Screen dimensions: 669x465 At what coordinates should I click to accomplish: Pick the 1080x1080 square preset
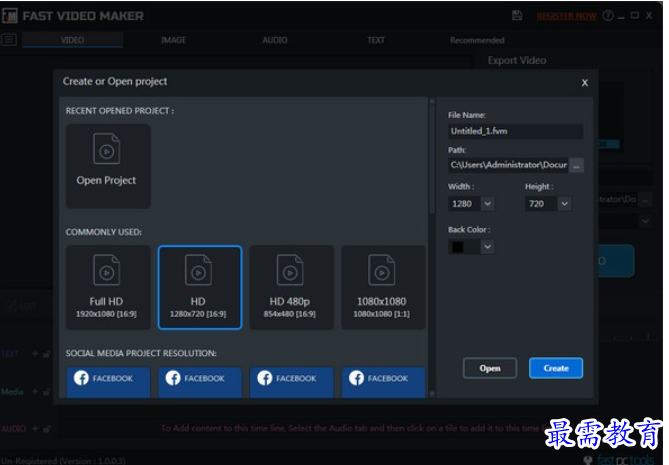(x=383, y=287)
